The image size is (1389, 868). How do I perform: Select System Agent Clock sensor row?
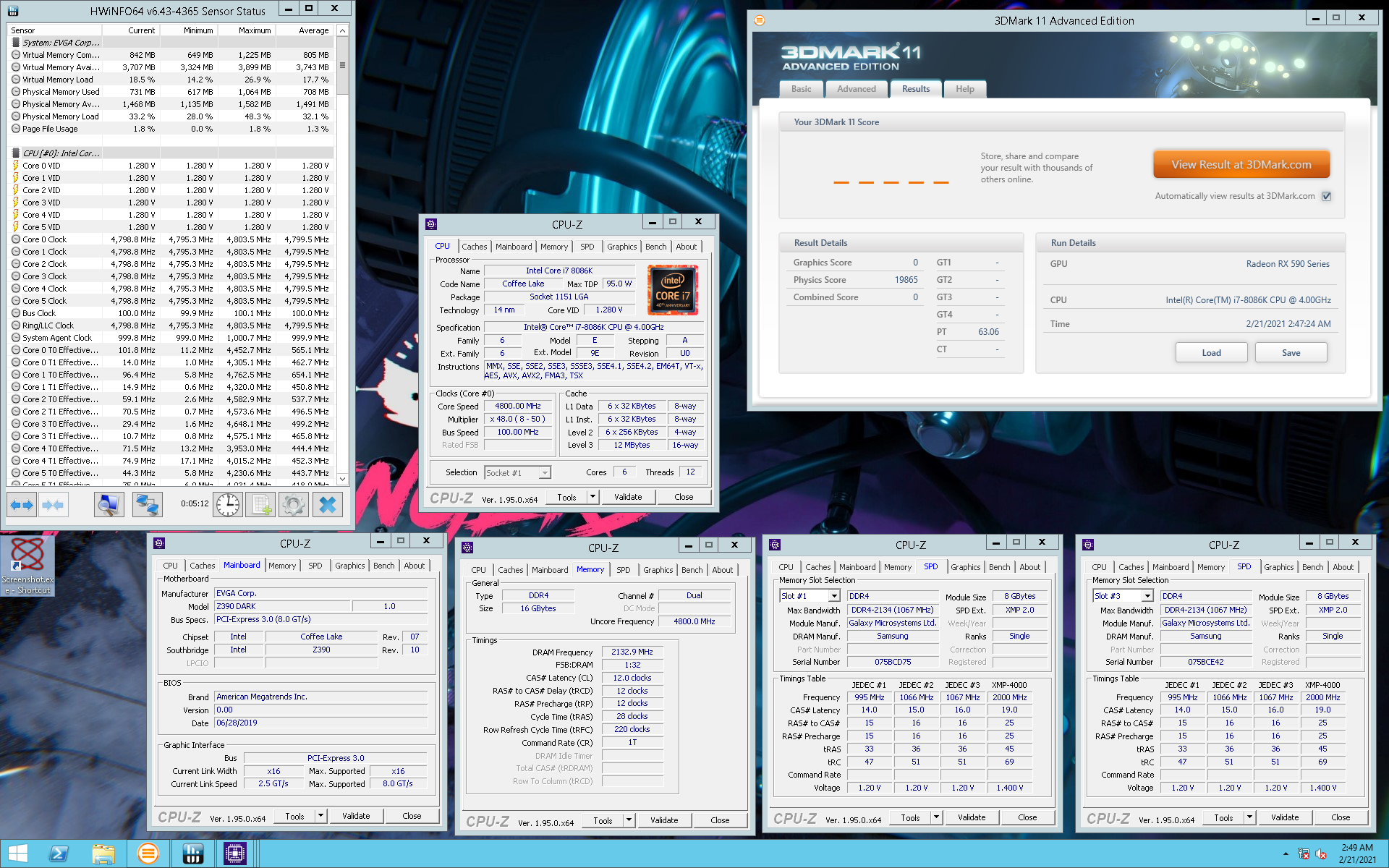171,338
